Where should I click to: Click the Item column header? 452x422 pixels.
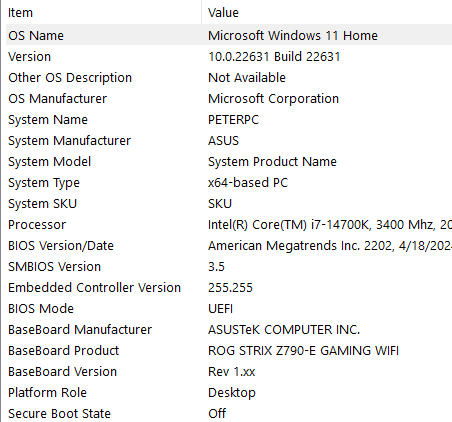click(104, 12)
